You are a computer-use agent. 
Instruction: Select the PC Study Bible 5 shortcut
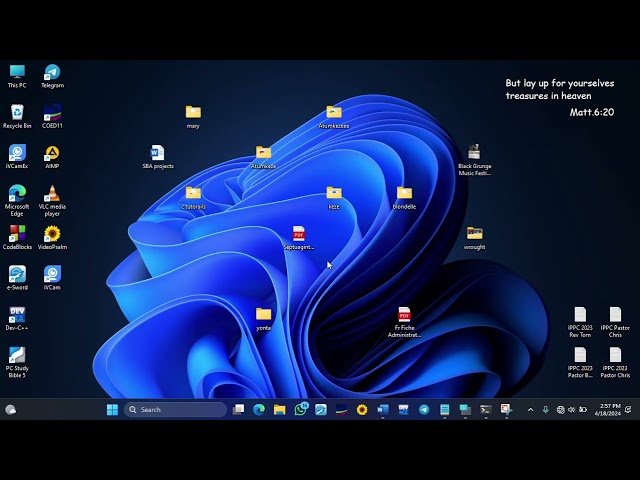point(17,362)
